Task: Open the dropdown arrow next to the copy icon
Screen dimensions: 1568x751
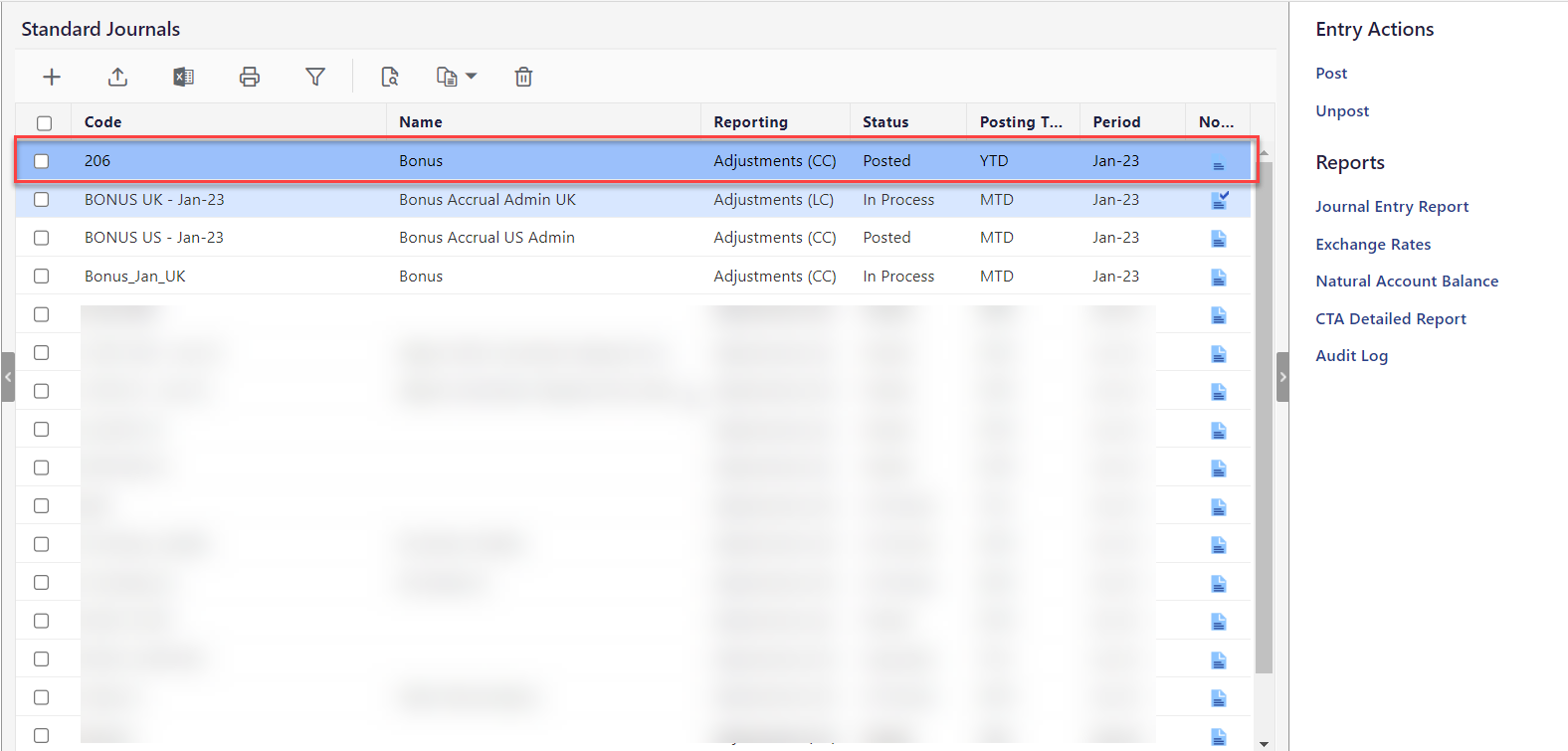Action: tap(472, 77)
